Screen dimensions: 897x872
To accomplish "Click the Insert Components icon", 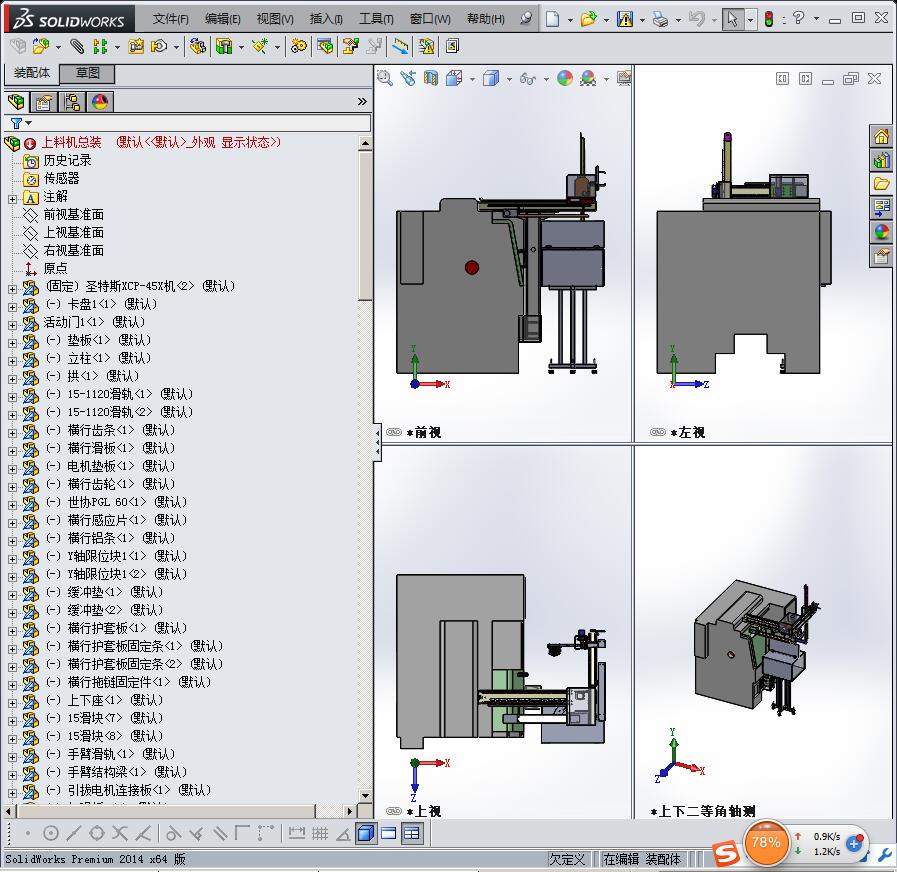I will point(40,46).
